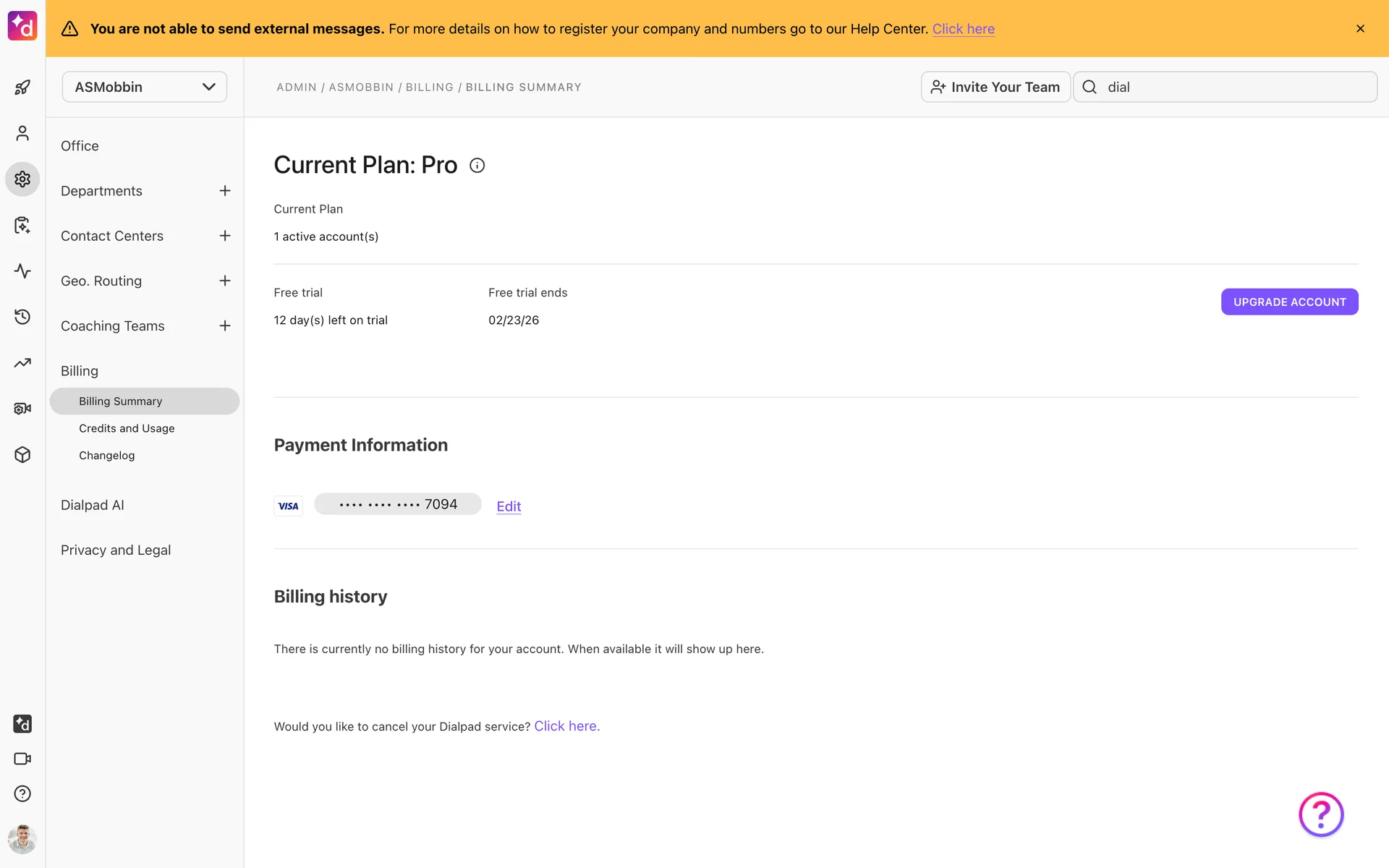1389x868 pixels.
Task: Open Credits and Usage menu item
Action: pos(127,428)
